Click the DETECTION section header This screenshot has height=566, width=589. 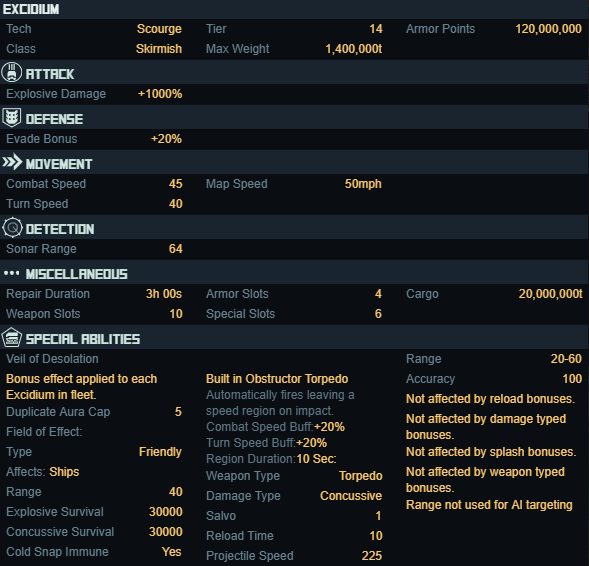coord(60,229)
